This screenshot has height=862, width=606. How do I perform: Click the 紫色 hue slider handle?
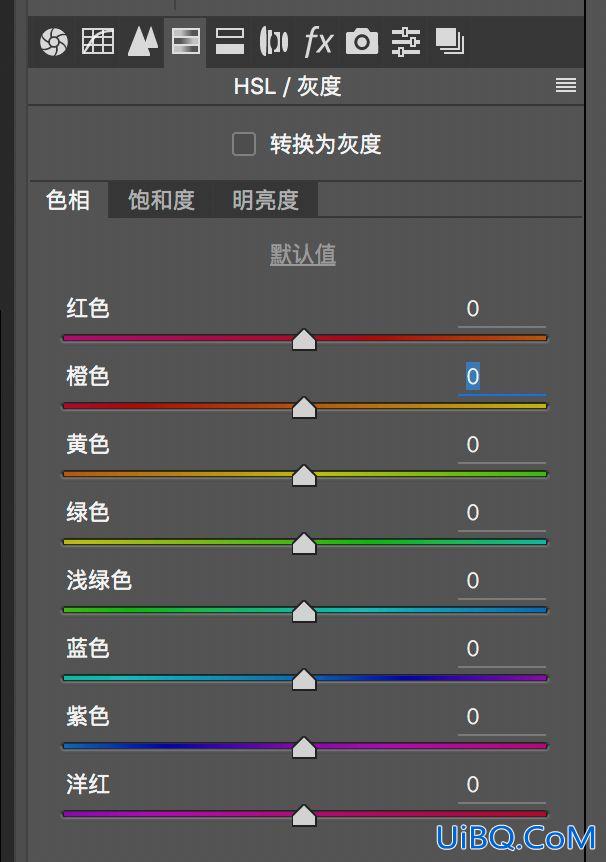click(x=304, y=748)
